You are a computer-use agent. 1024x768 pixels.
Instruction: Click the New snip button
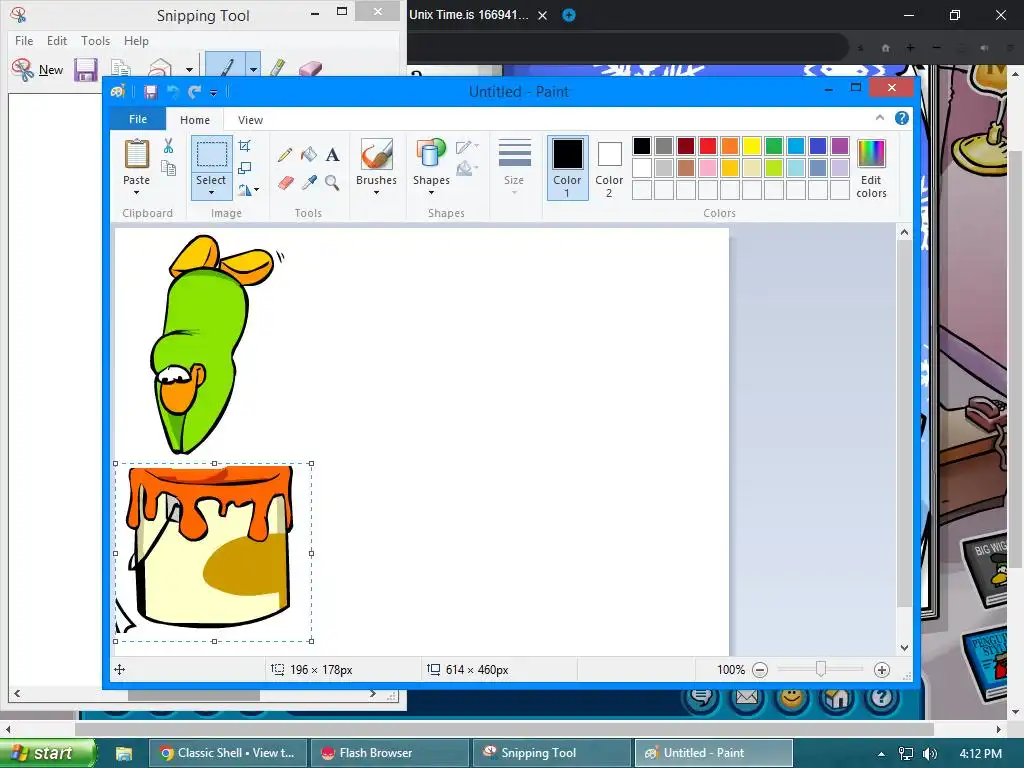(x=38, y=69)
